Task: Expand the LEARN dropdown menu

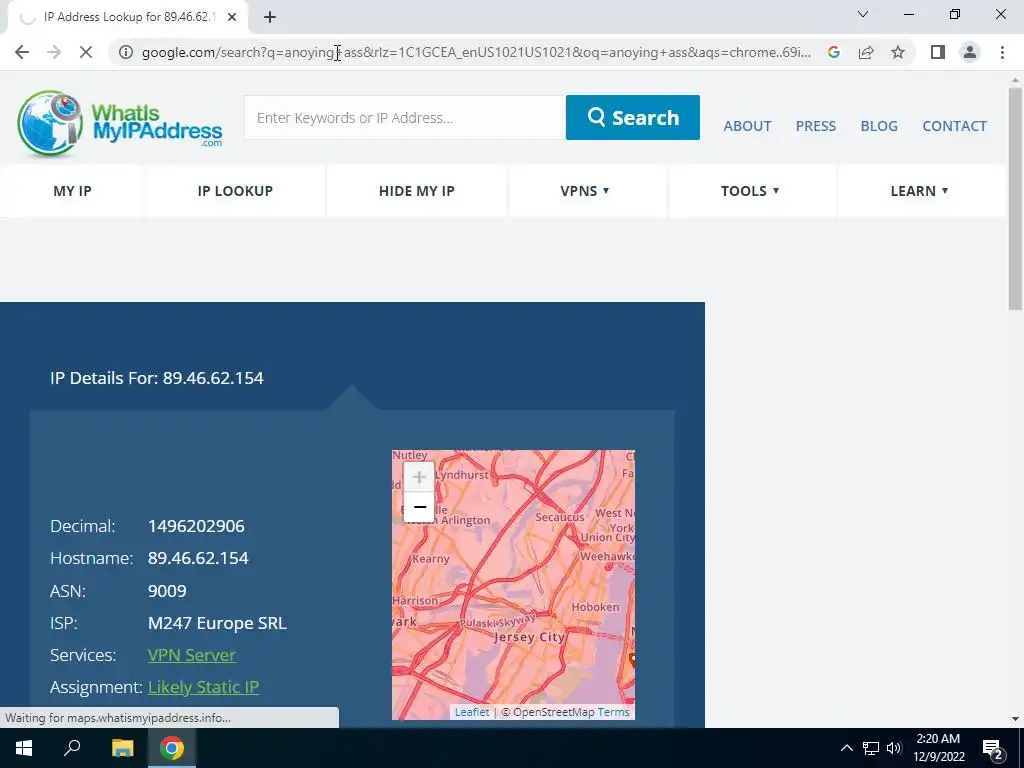Action: coord(919,191)
